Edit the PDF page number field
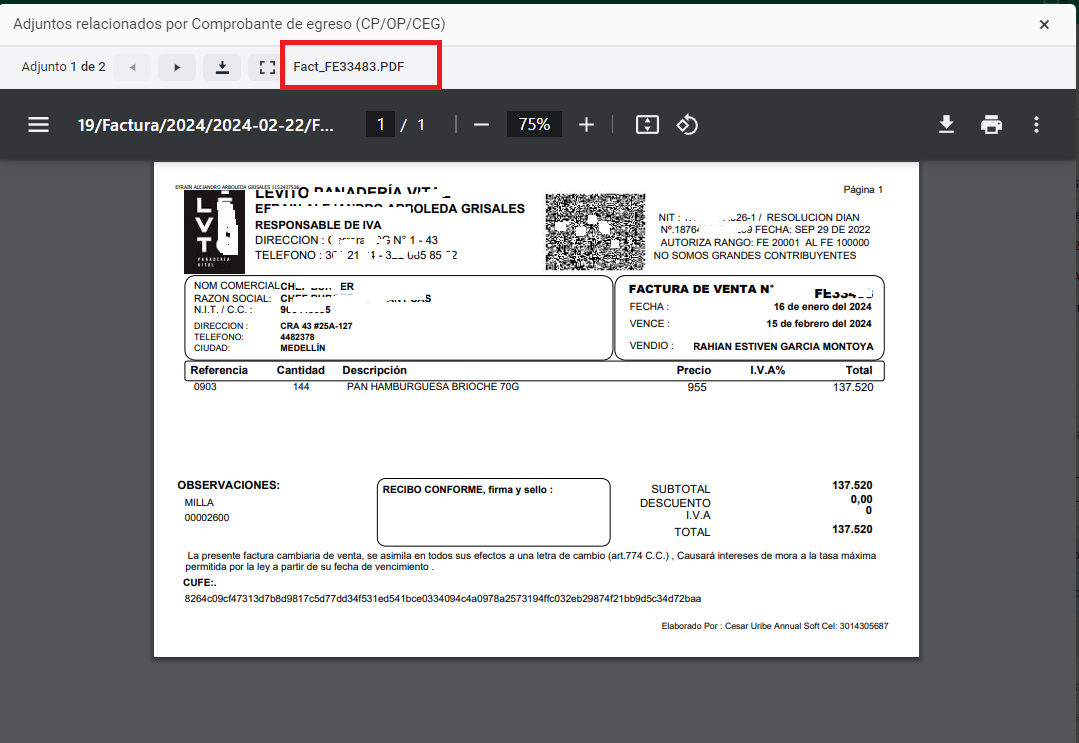This screenshot has height=743, width=1079. [380, 125]
